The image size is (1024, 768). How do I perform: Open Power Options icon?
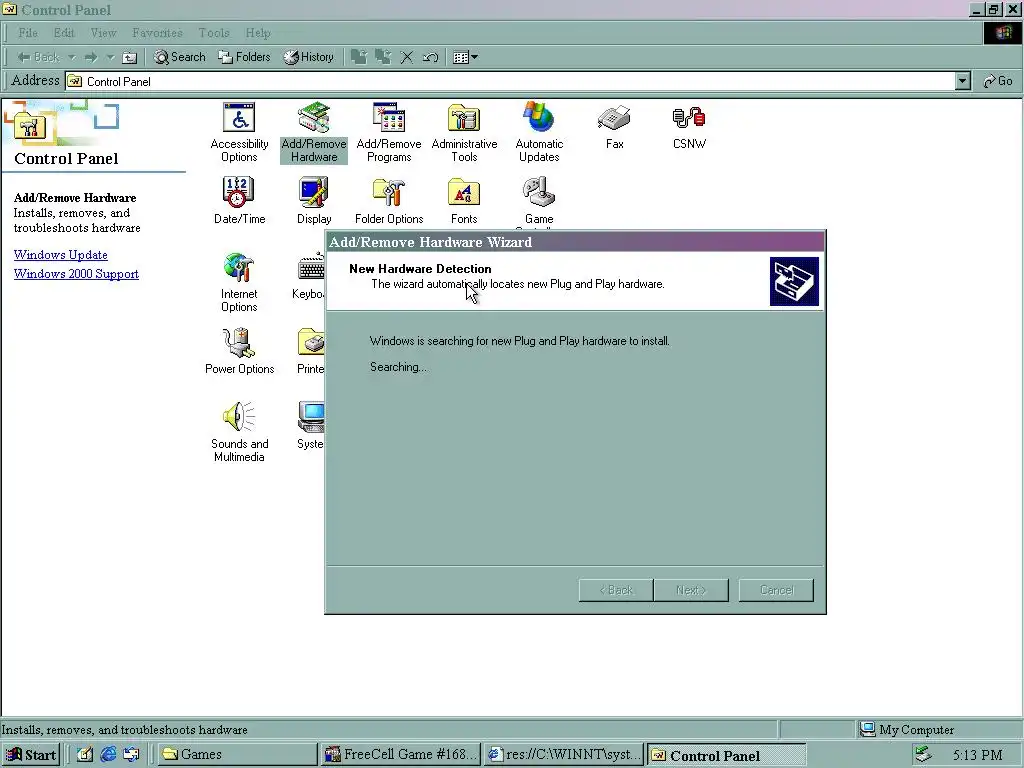click(239, 351)
